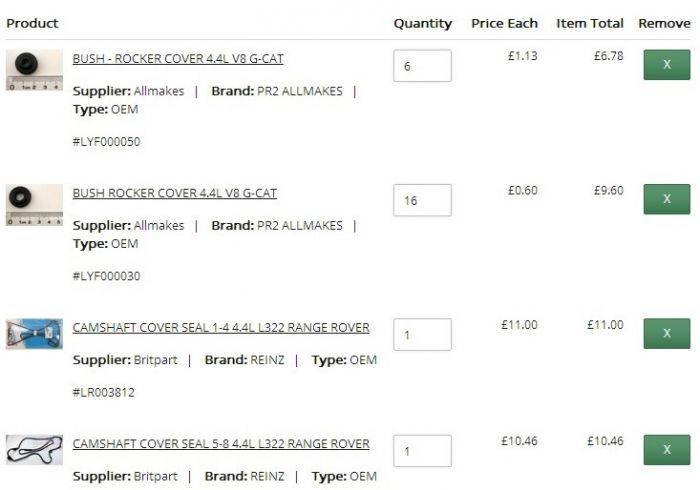Open BUSH ROCKER COVER 4.4L V8 G-CAT link

tap(175, 193)
